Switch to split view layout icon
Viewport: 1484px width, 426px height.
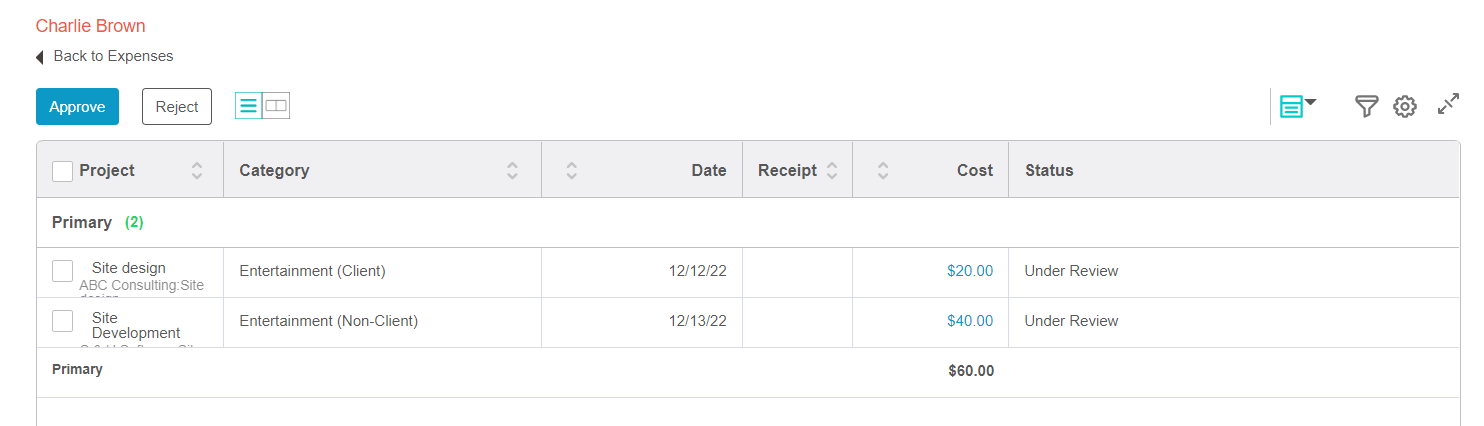[276, 105]
